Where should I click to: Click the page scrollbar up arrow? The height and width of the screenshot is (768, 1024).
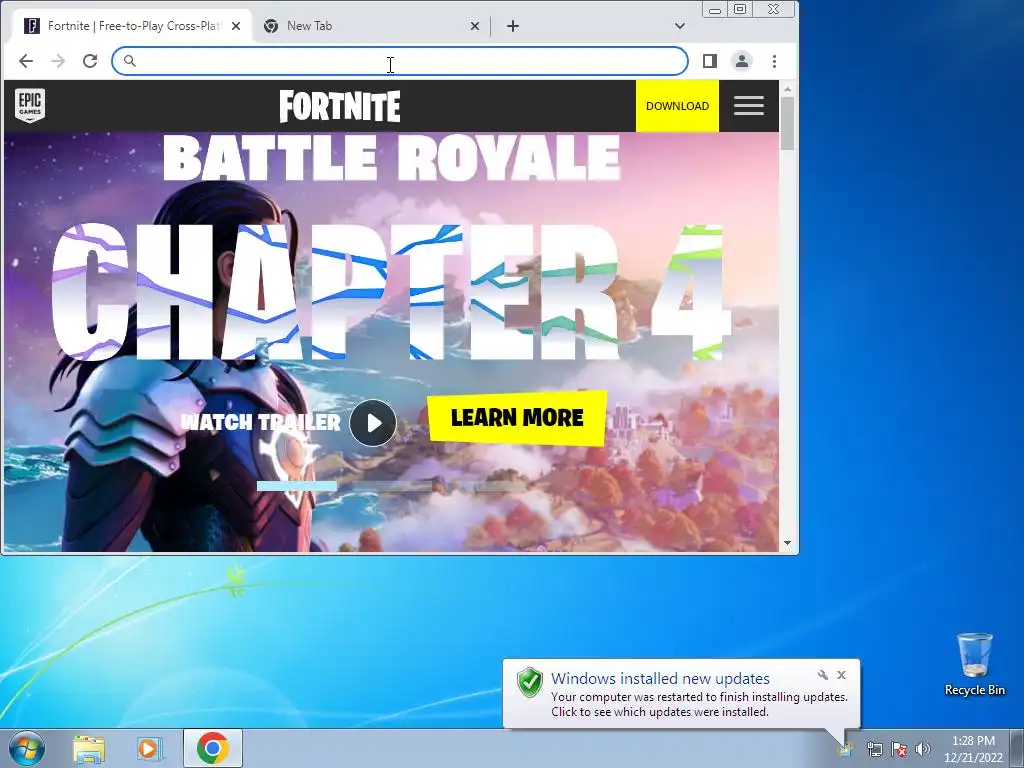tap(787, 89)
